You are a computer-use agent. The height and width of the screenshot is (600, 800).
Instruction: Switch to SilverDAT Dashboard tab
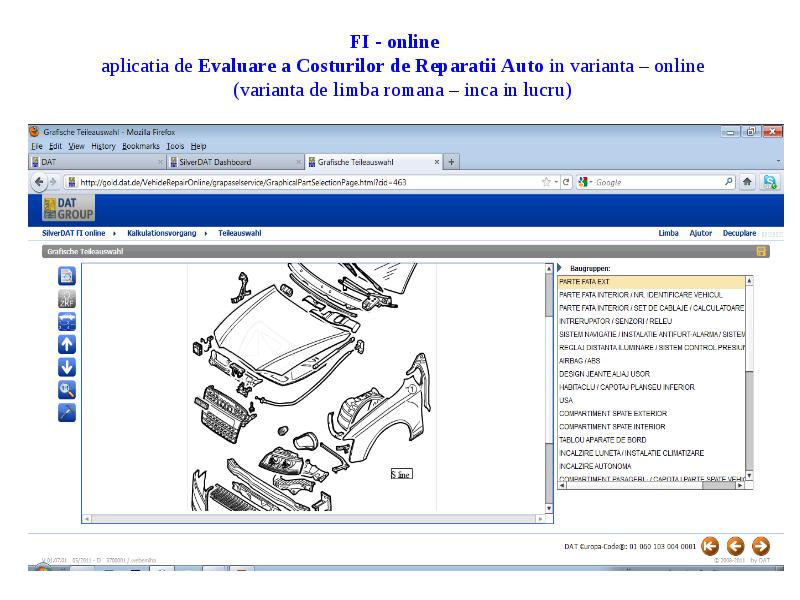point(235,162)
